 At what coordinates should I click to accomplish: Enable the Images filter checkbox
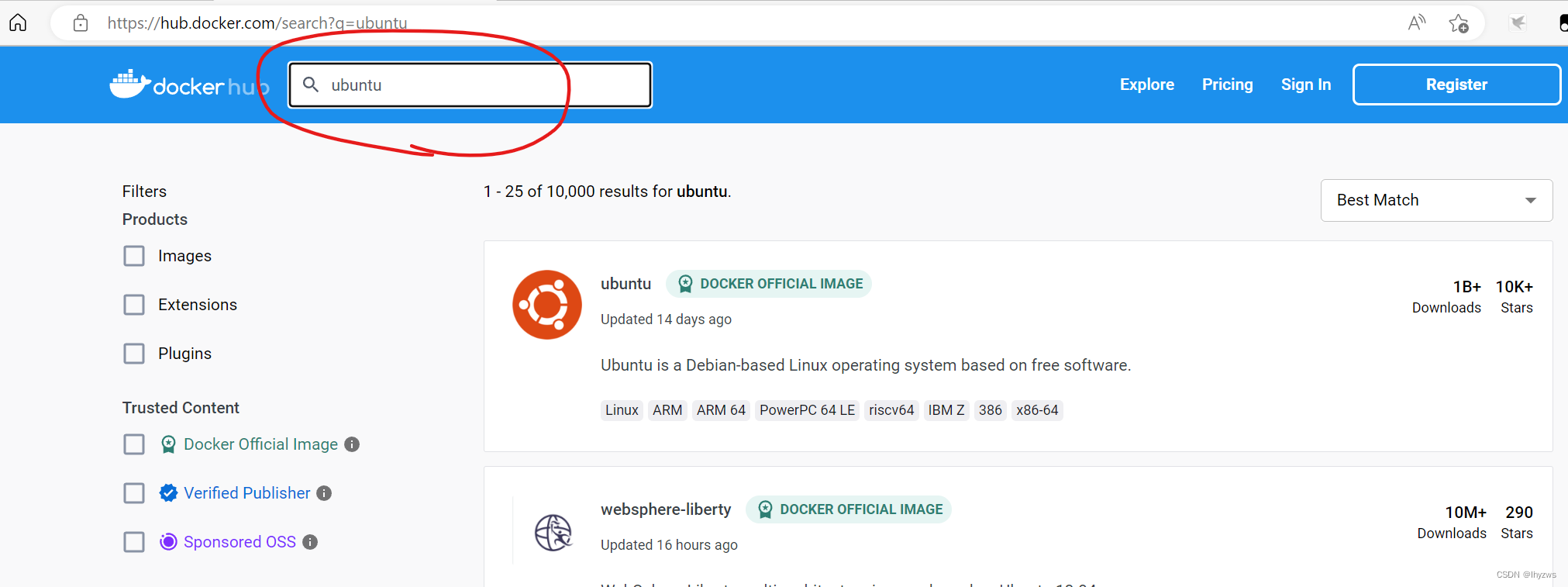click(x=134, y=256)
